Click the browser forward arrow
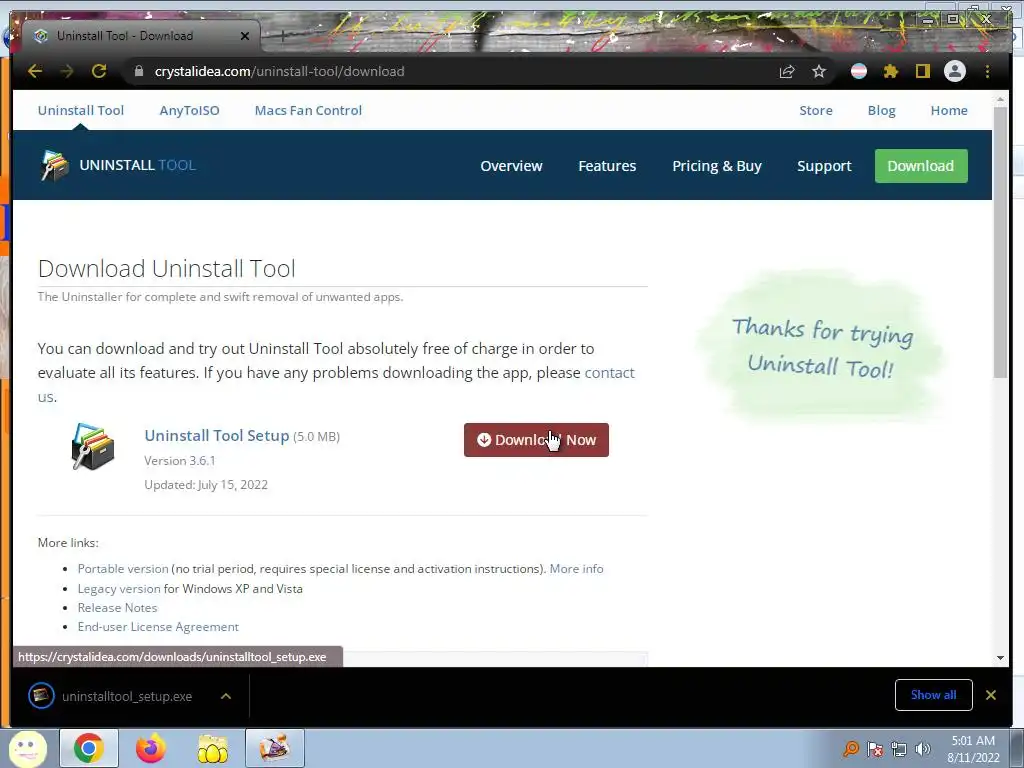This screenshot has height=768, width=1024. click(x=67, y=71)
